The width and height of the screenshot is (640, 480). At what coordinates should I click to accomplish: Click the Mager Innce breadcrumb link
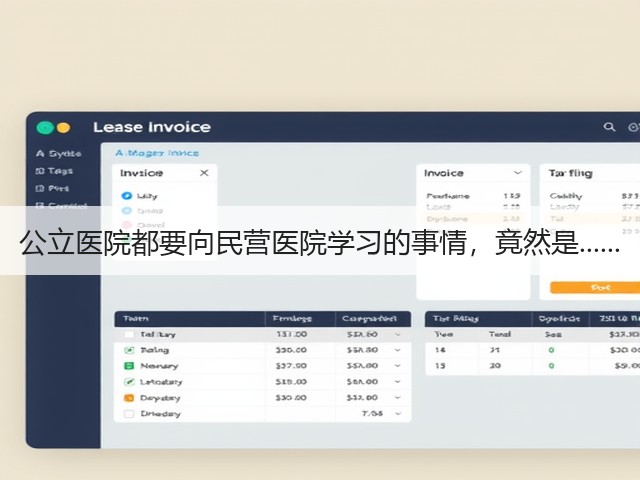click(x=157, y=153)
